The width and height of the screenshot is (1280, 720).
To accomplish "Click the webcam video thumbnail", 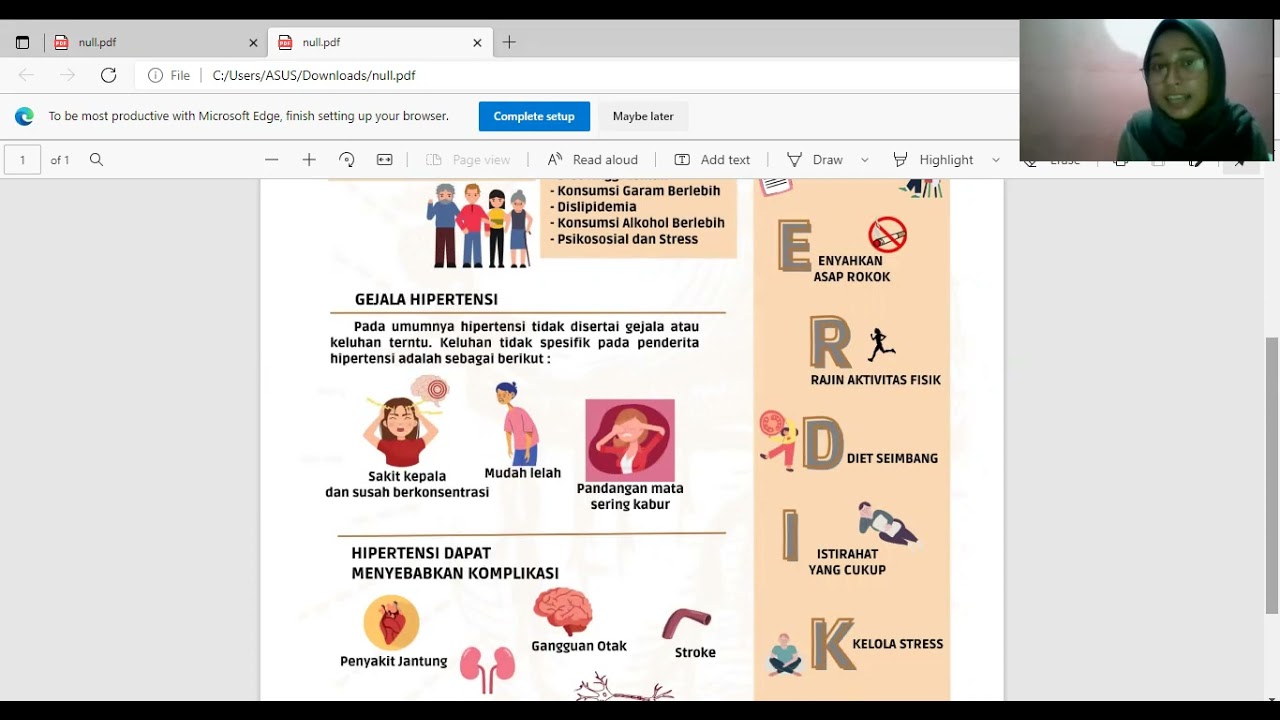I will coord(1146,90).
